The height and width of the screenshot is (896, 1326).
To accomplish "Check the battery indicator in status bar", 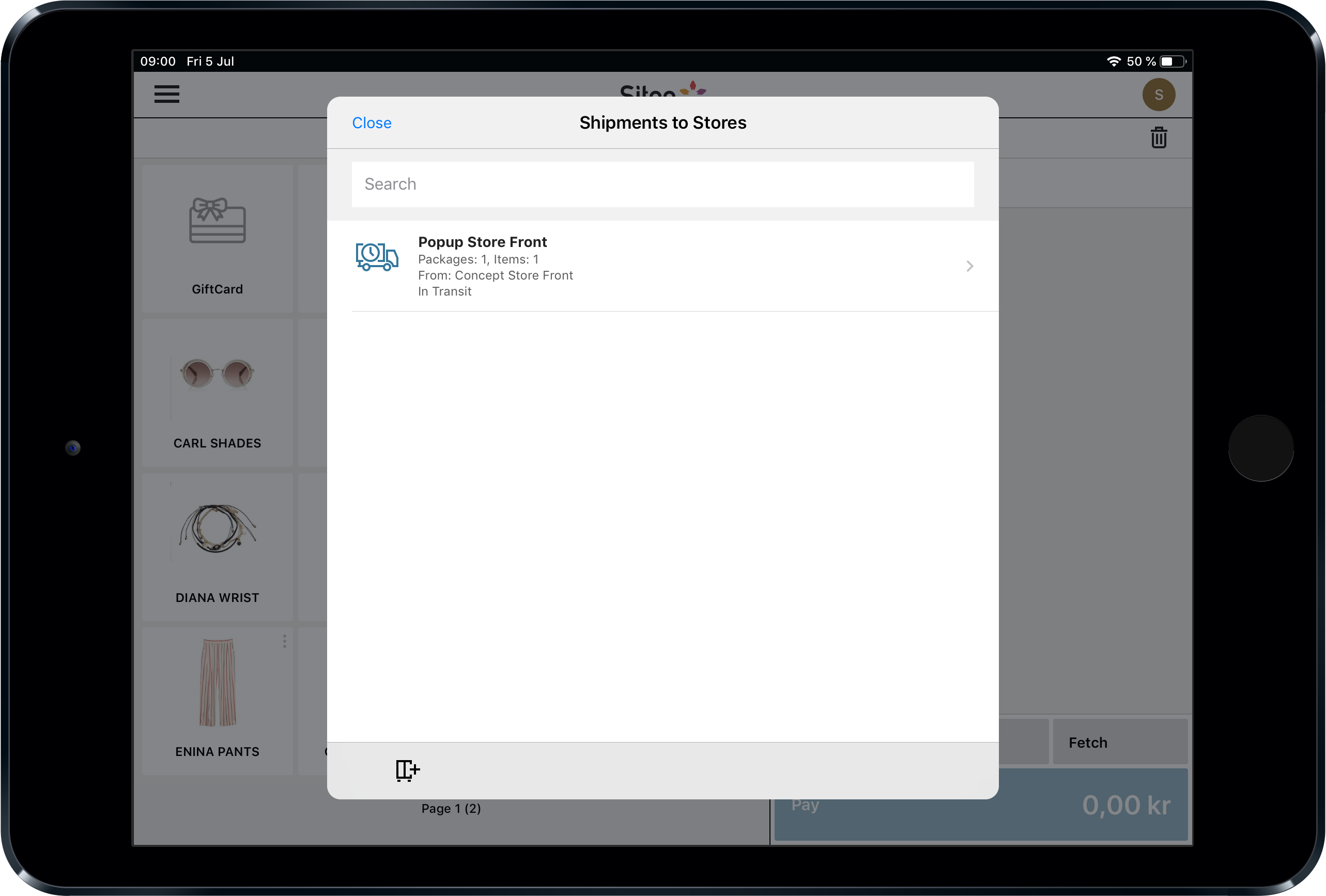I will (1171, 61).
